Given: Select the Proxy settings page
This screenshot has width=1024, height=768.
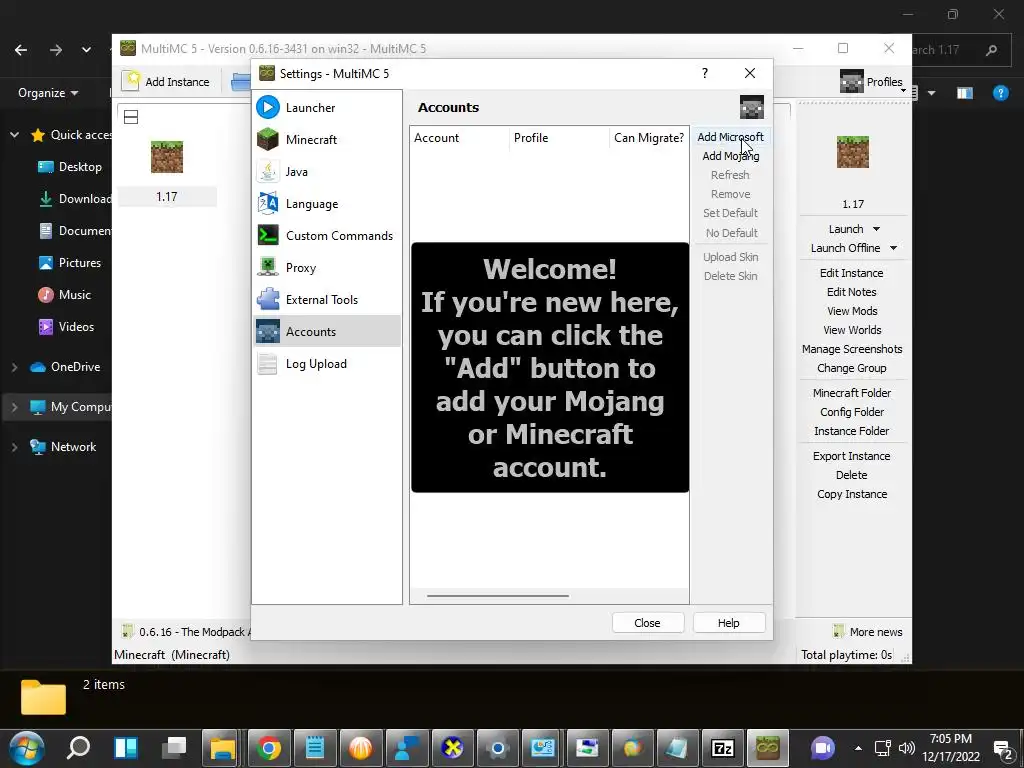Looking at the screenshot, I should click(x=327, y=268).
